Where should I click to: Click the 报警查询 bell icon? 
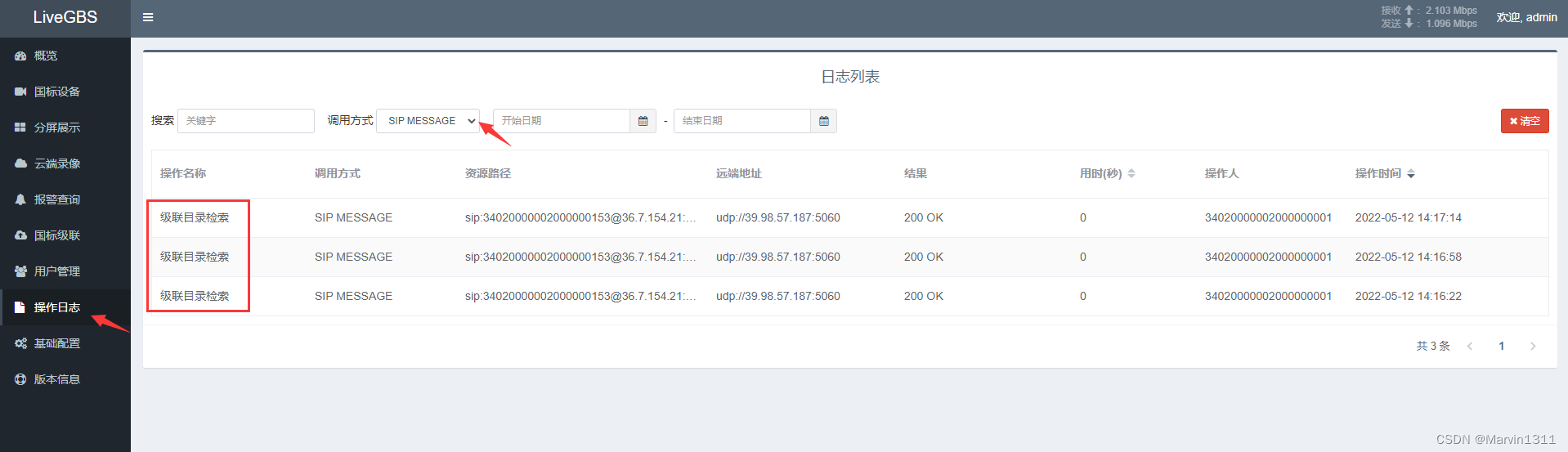click(20, 199)
